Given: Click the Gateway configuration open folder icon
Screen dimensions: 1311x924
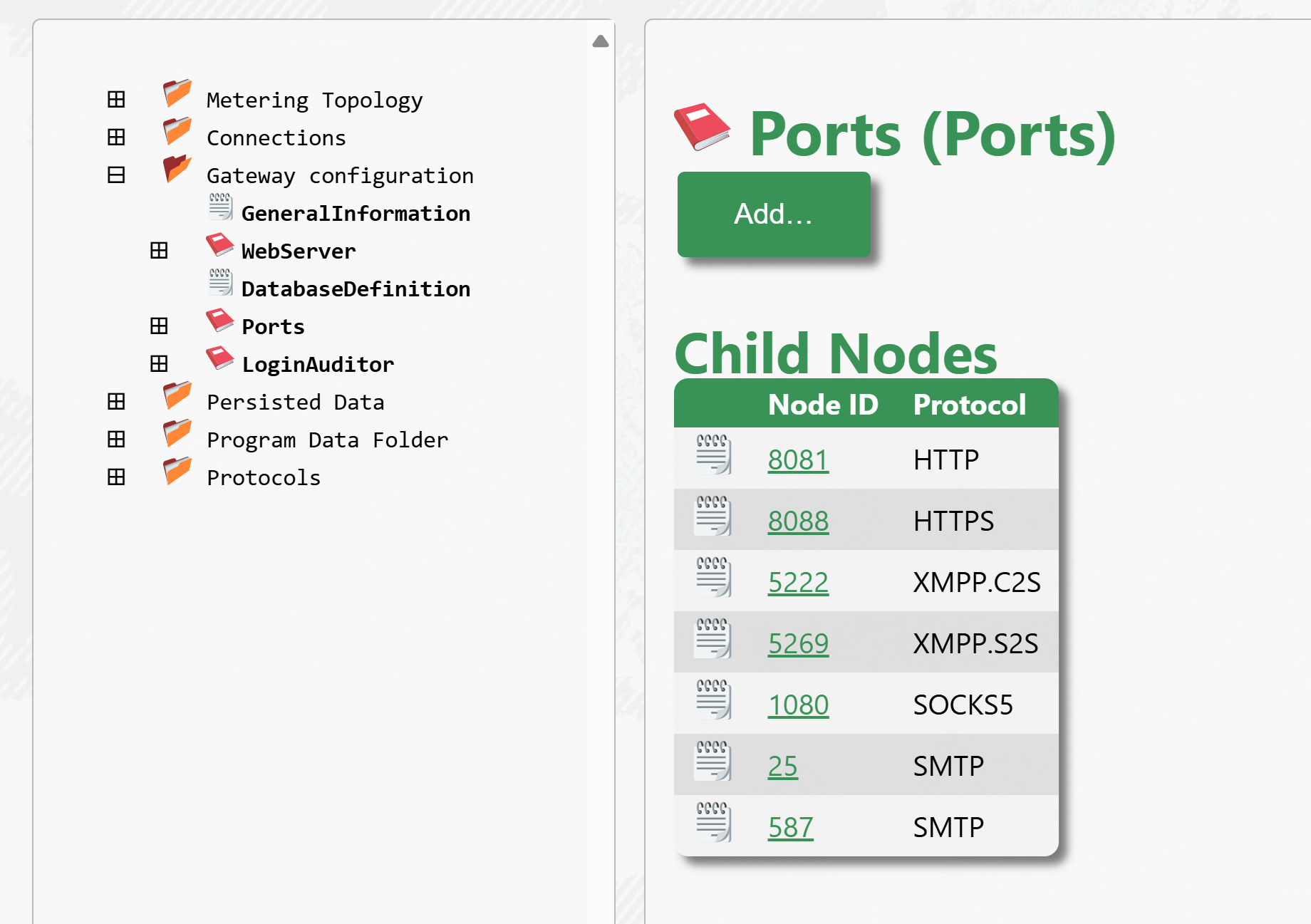Looking at the screenshot, I should point(177,169).
